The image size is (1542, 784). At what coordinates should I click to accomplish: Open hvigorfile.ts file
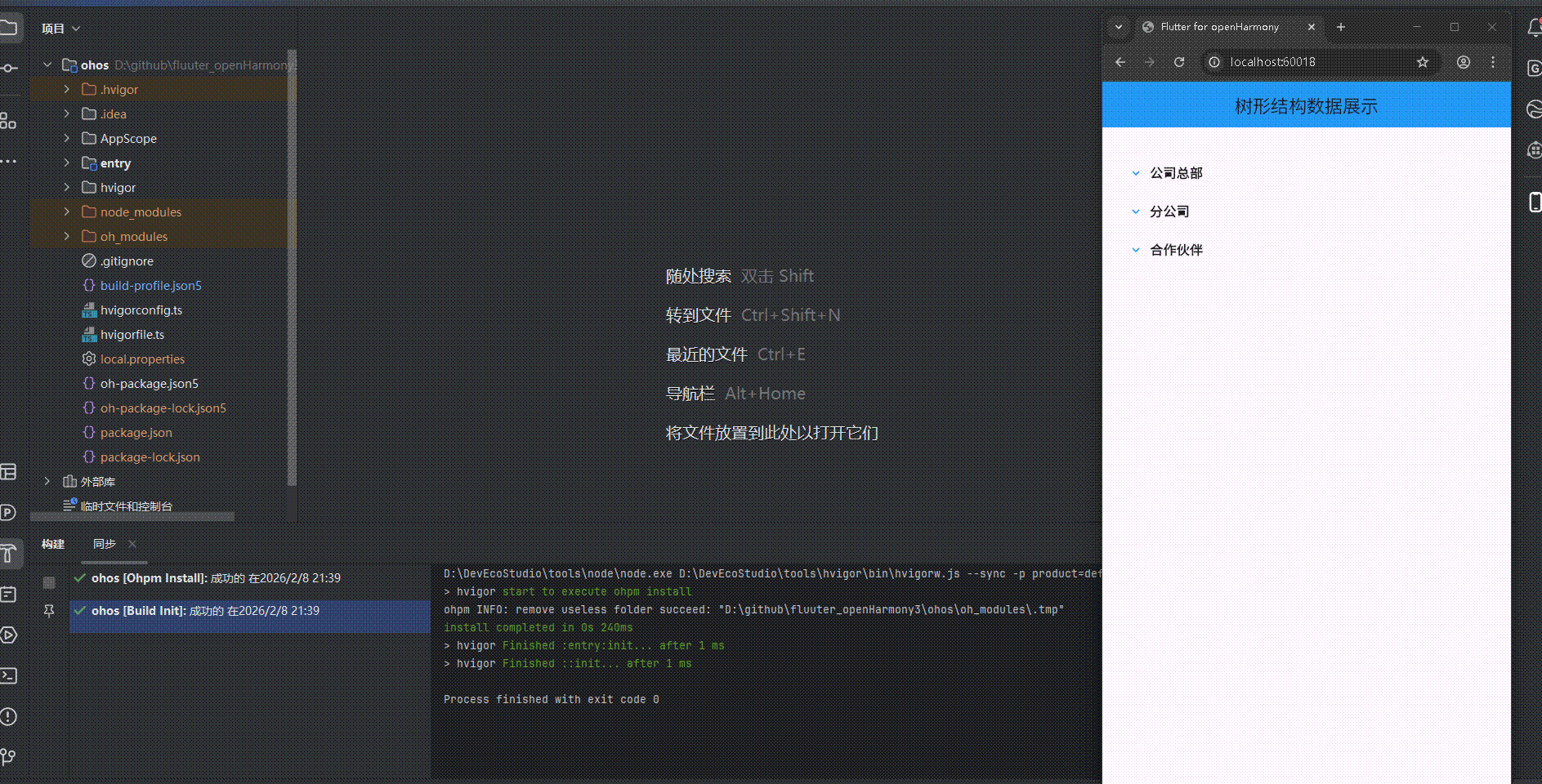point(132,334)
